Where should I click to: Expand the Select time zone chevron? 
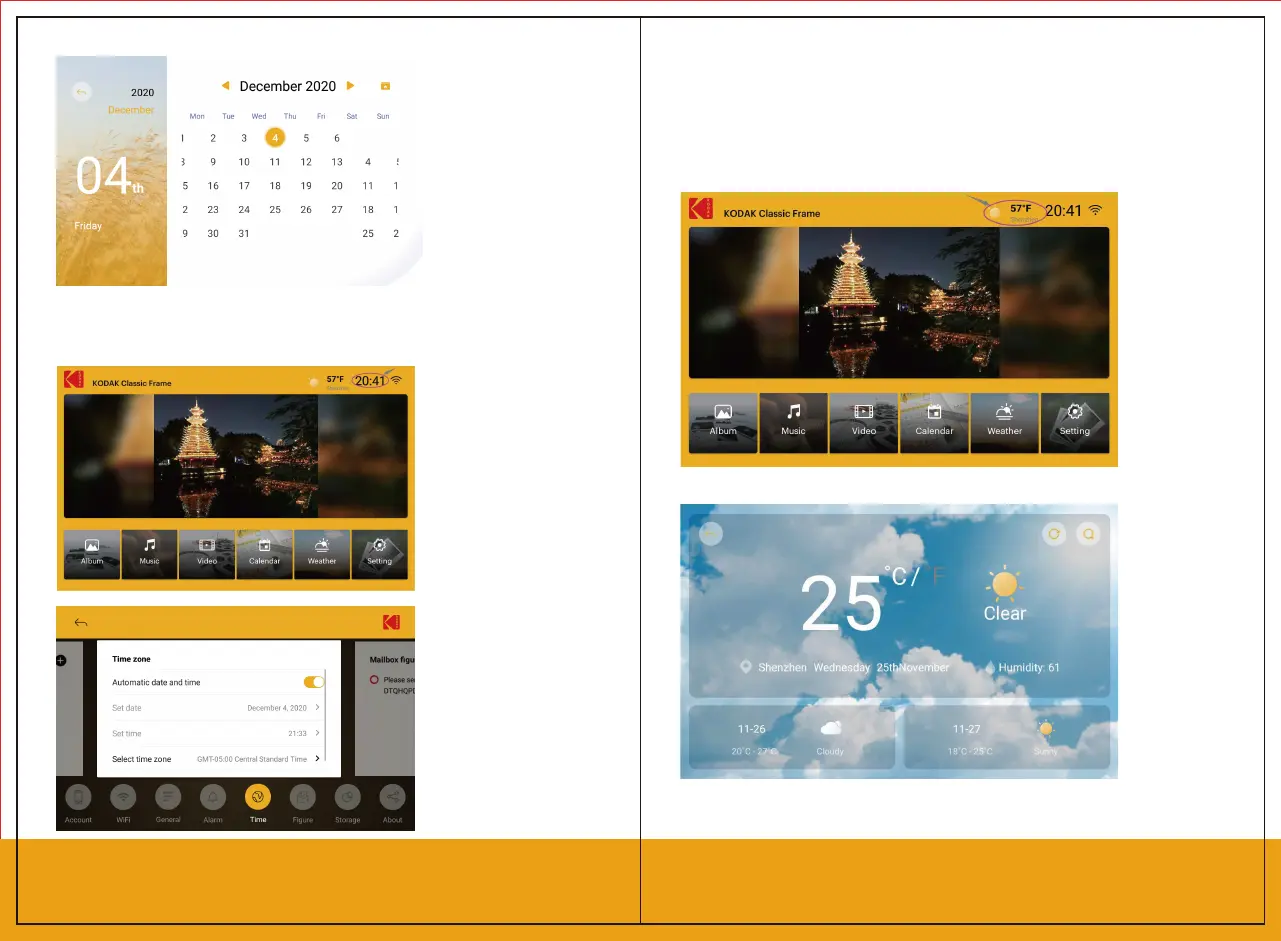click(x=317, y=759)
